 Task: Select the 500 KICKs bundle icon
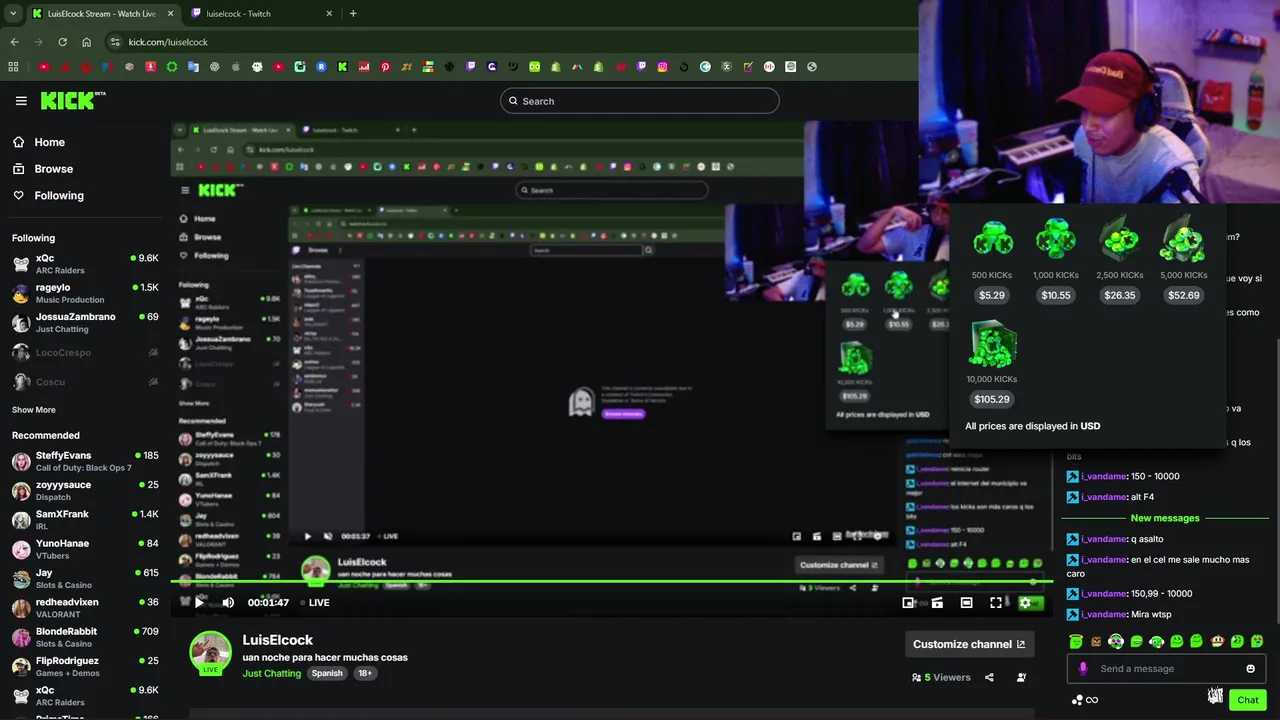point(992,240)
